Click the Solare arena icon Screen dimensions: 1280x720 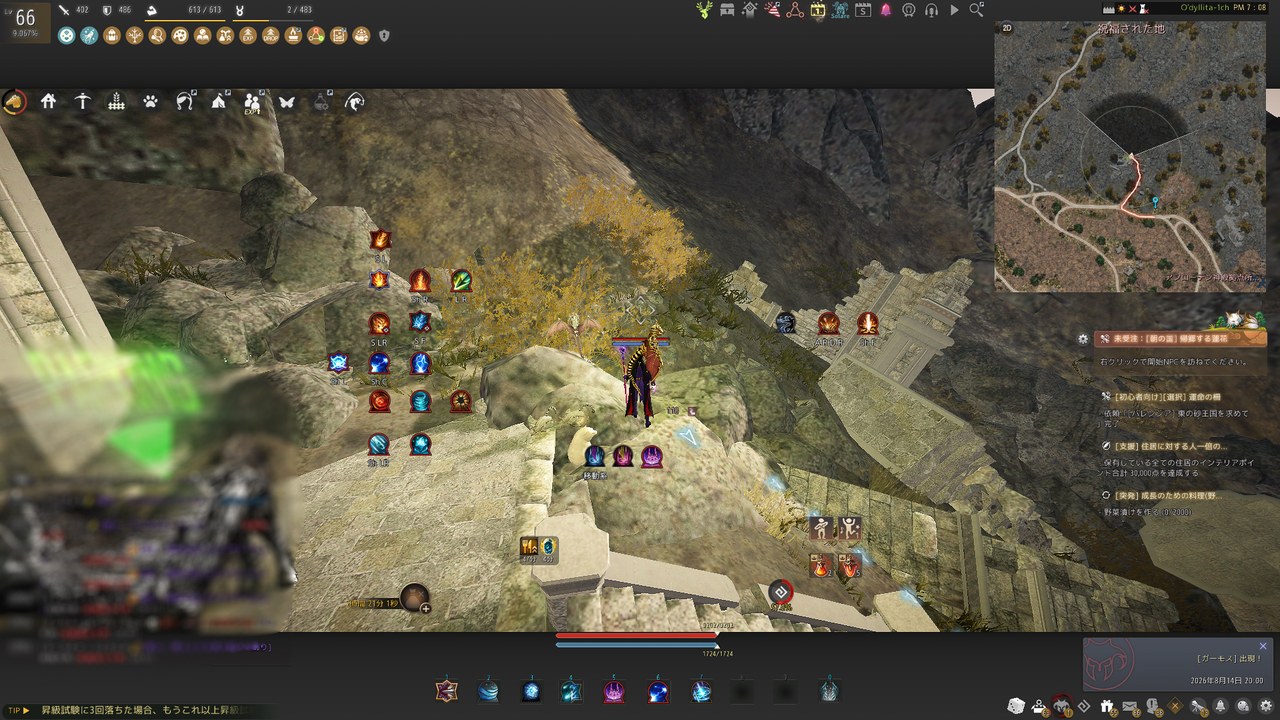pos(840,10)
